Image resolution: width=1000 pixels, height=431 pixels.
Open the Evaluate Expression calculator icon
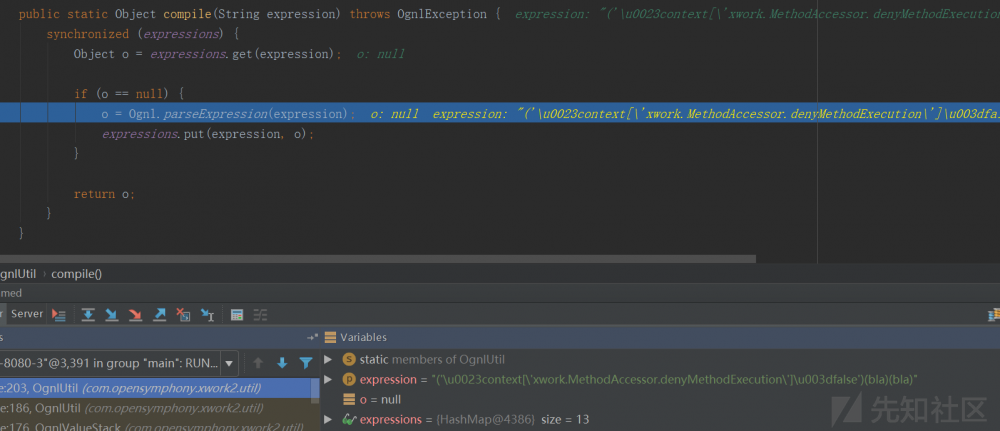(237, 314)
